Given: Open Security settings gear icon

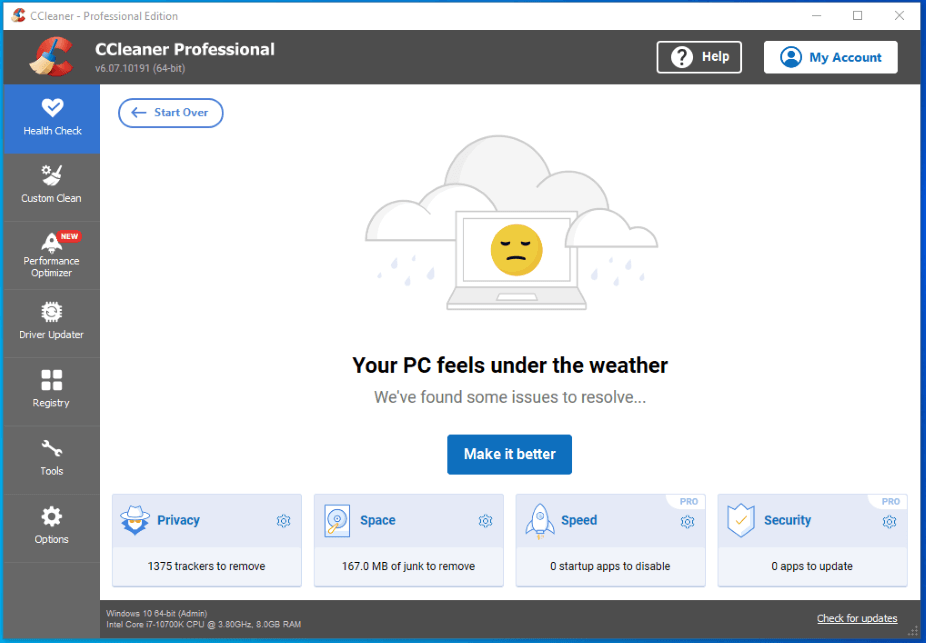Looking at the screenshot, I should tap(889, 521).
